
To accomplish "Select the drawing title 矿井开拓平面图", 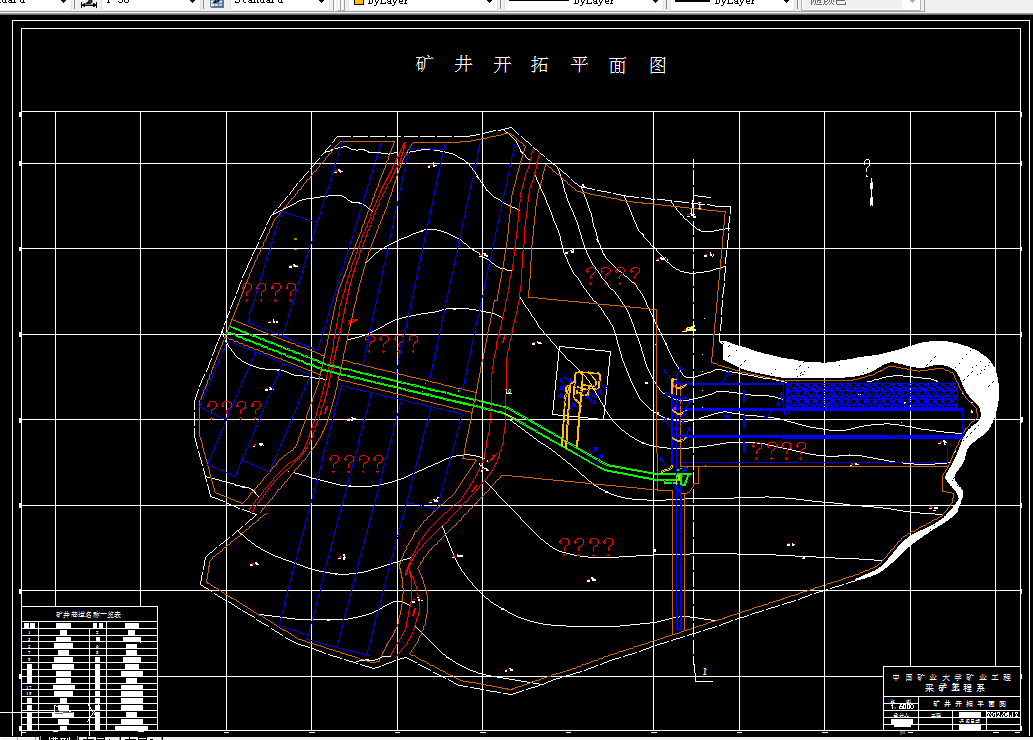I will coord(541,65).
